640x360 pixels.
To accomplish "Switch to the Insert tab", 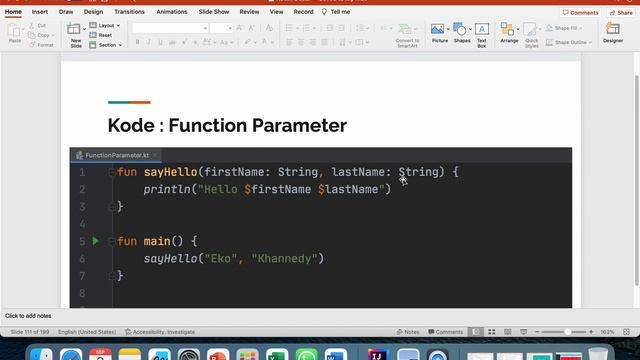I will pos(40,12).
